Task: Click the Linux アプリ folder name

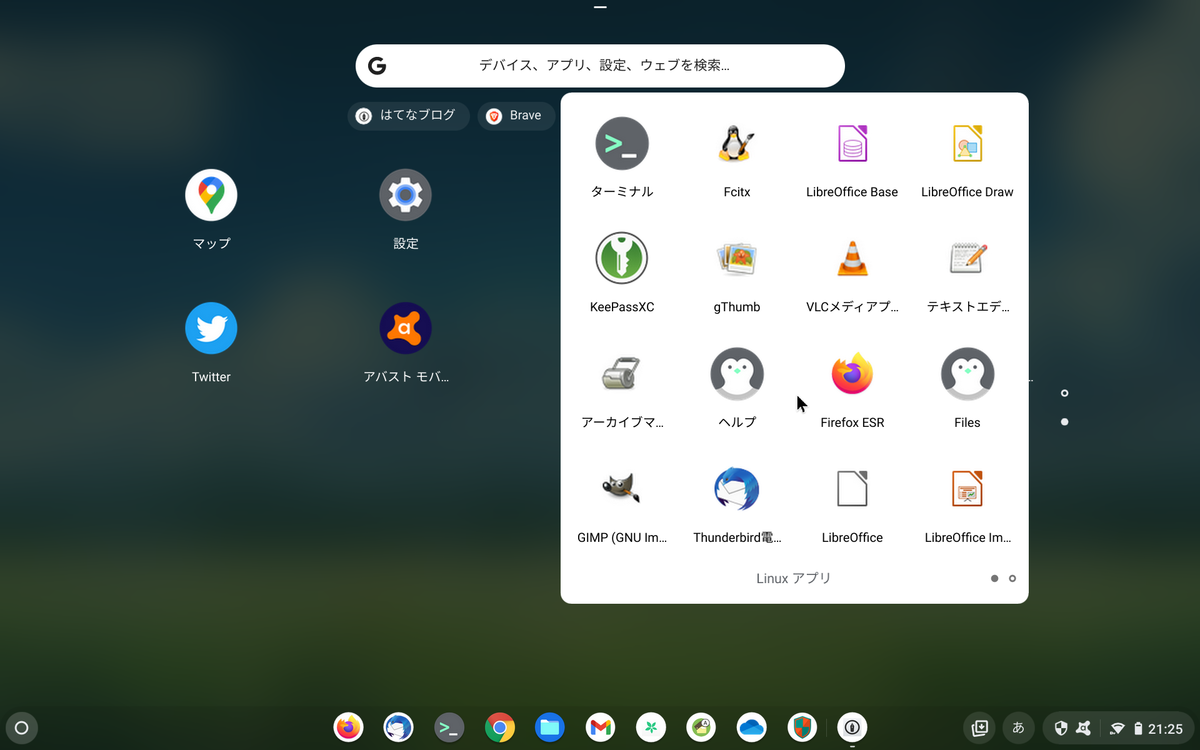Action: point(794,578)
